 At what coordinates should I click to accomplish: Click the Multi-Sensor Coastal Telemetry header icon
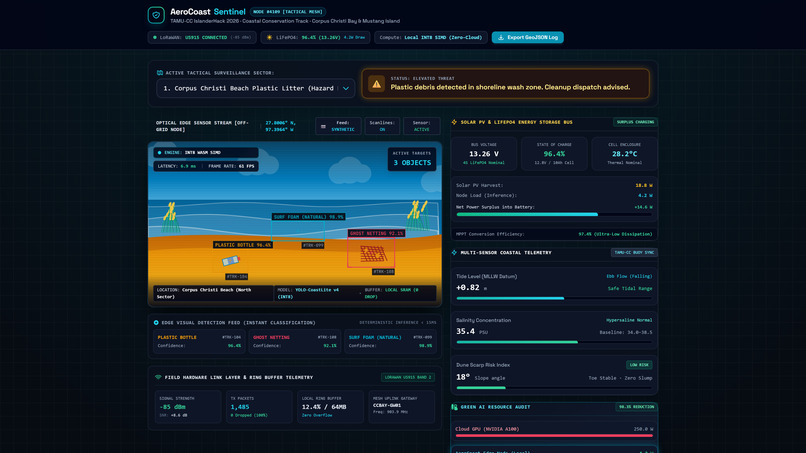(x=454, y=252)
